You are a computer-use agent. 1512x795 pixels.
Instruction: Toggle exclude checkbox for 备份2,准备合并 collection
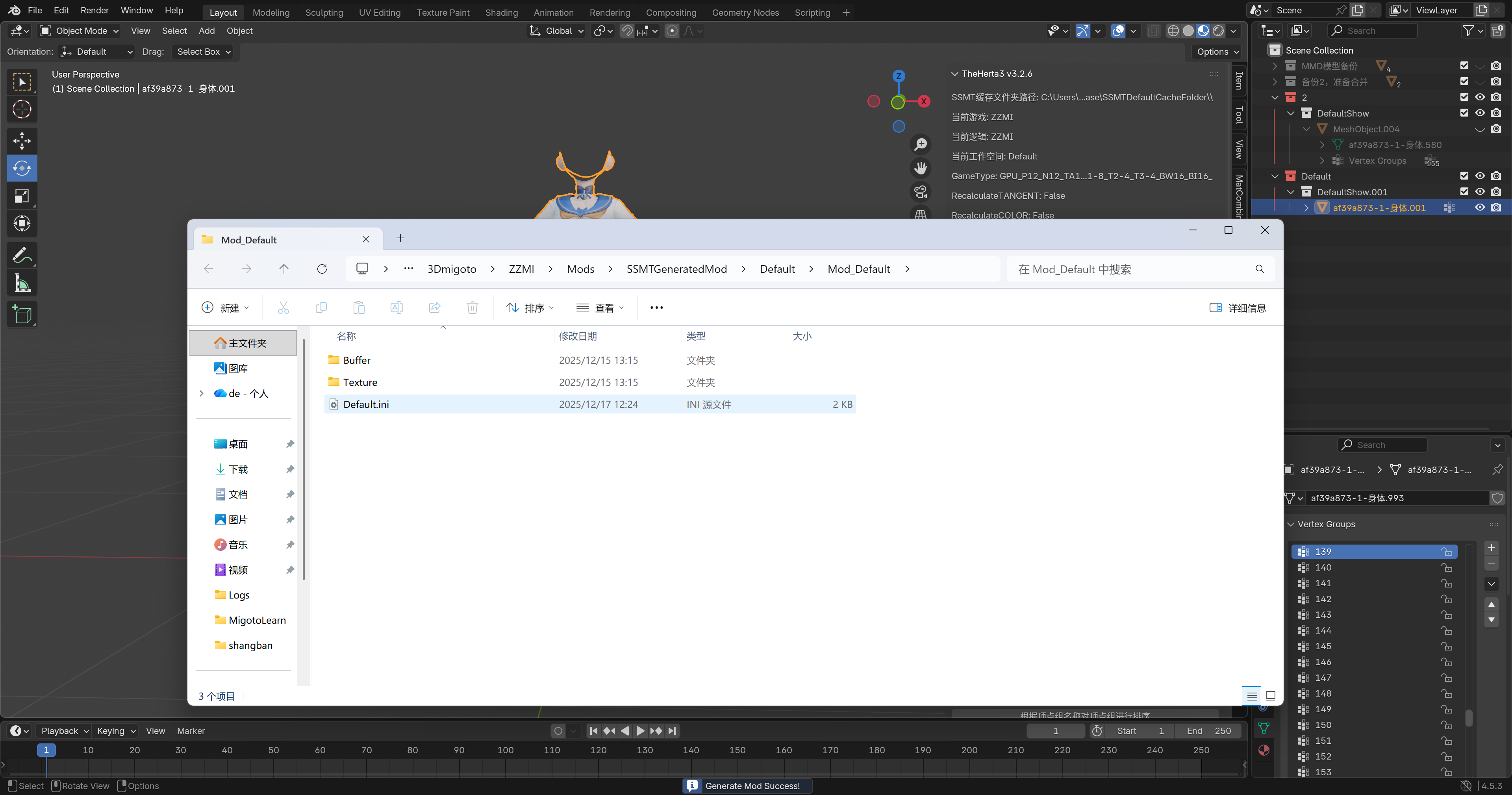pos(1464,82)
